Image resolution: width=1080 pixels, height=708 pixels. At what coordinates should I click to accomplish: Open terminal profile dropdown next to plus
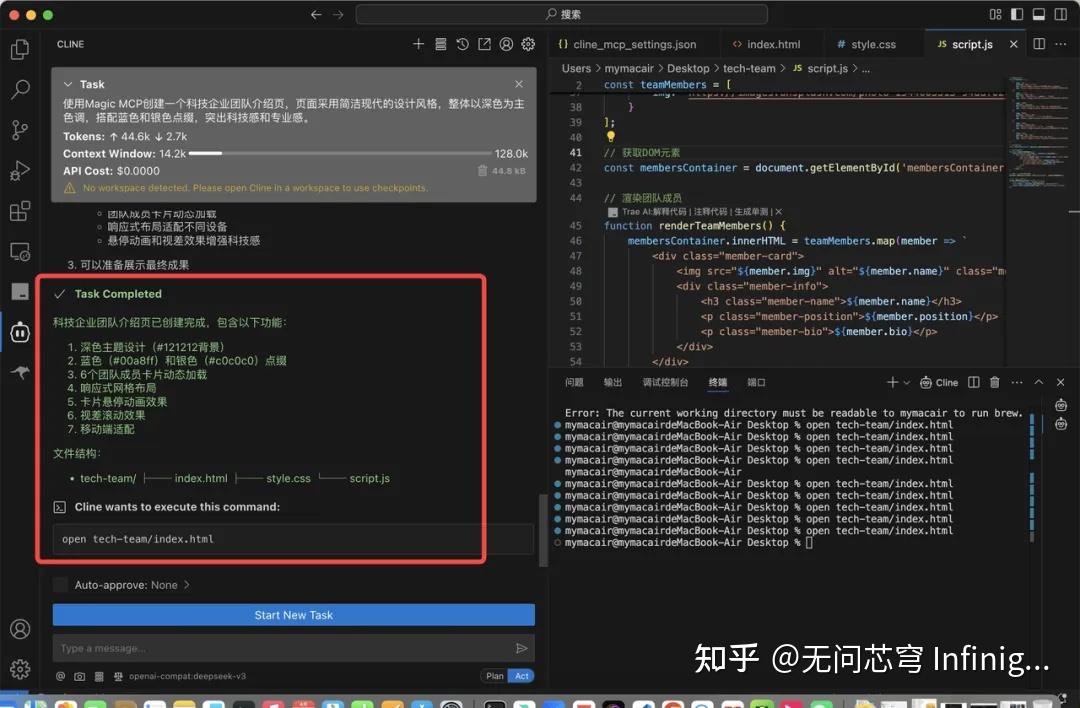tap(907, 382)
